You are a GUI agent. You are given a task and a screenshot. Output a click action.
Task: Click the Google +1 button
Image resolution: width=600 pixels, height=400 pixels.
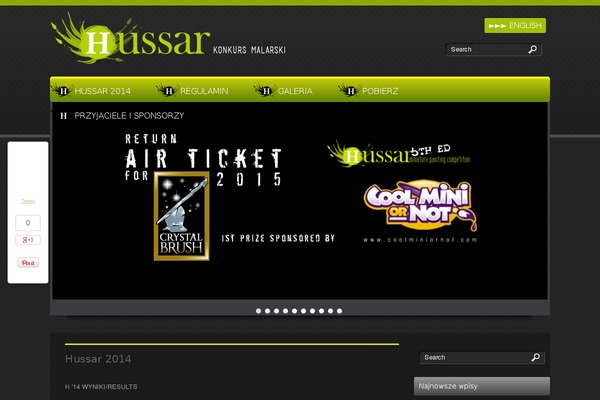(28, 240)
